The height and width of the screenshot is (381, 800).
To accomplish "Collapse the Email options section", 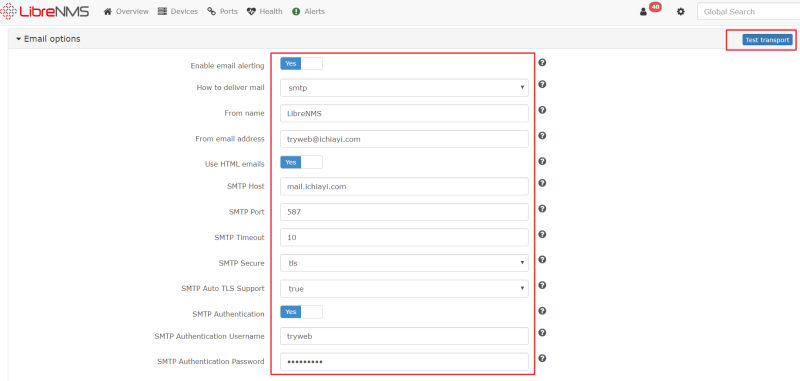I will [x=48, y=39].
